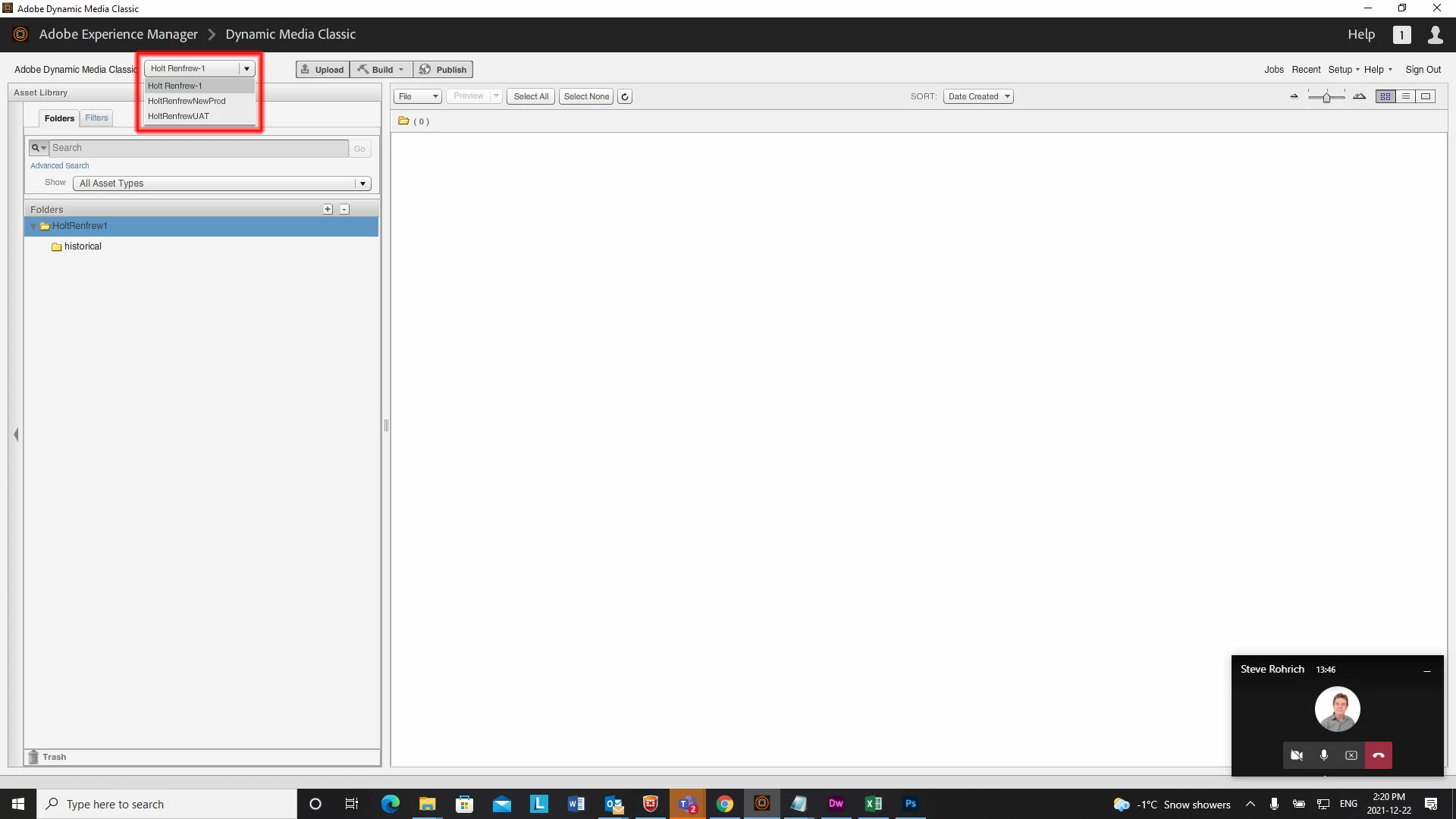Image resolution: width=1456 pixels, height=819 pixels.
Task: Click the Upload button
Action: [x=322, y=70]
